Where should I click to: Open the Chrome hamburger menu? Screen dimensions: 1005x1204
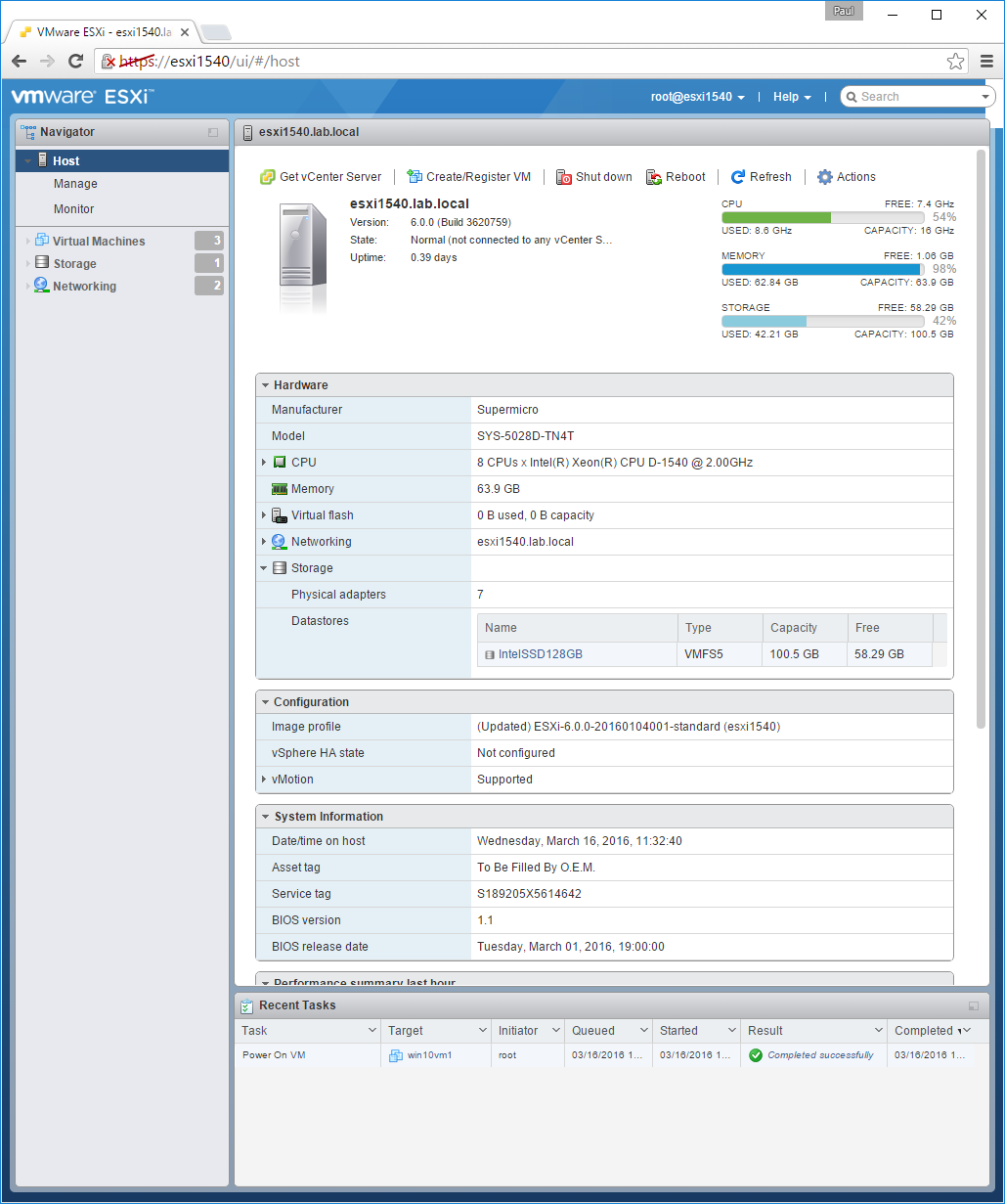[x=986, y=61]
